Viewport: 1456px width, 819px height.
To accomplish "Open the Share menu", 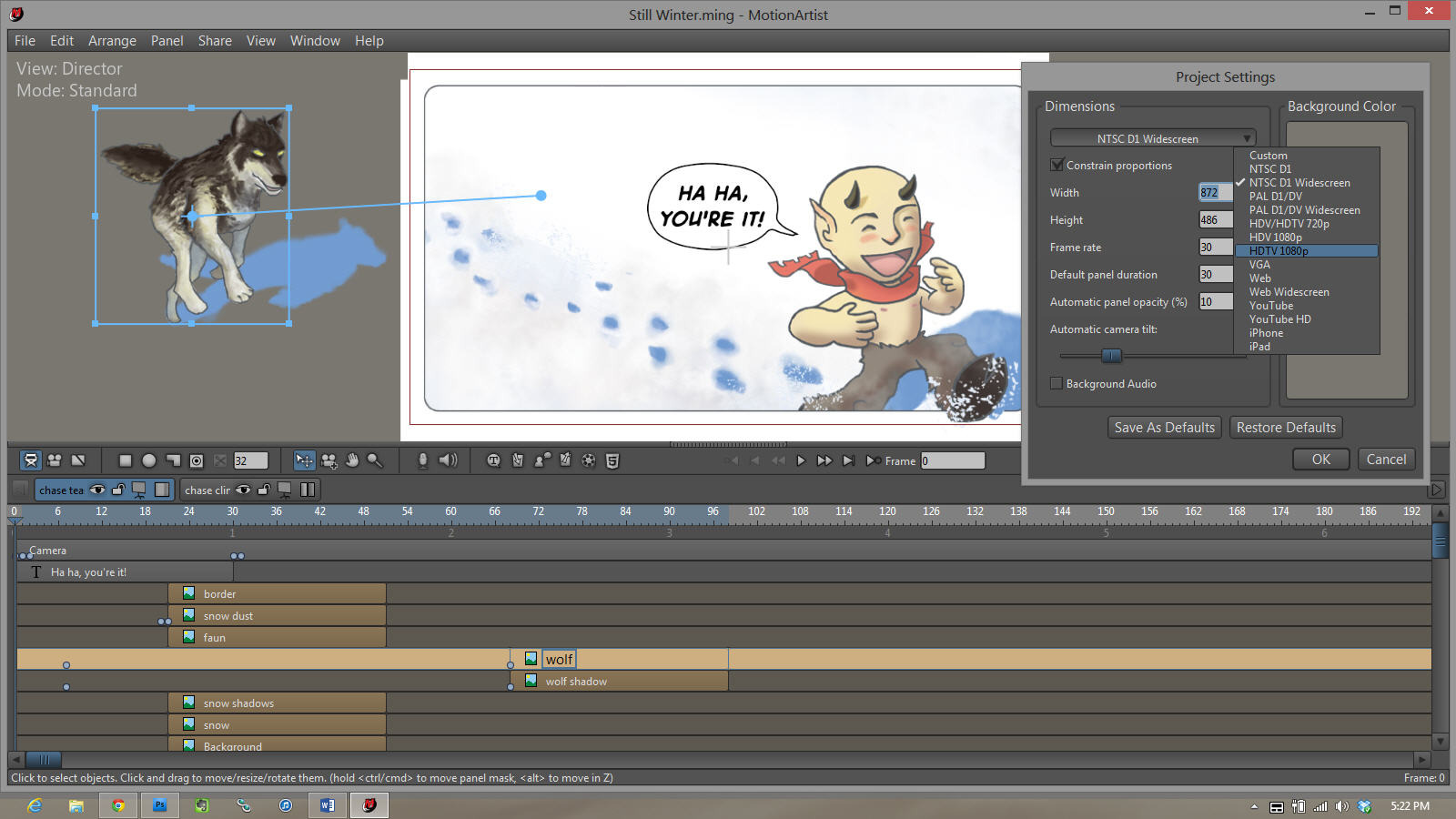I will point(215,41).
